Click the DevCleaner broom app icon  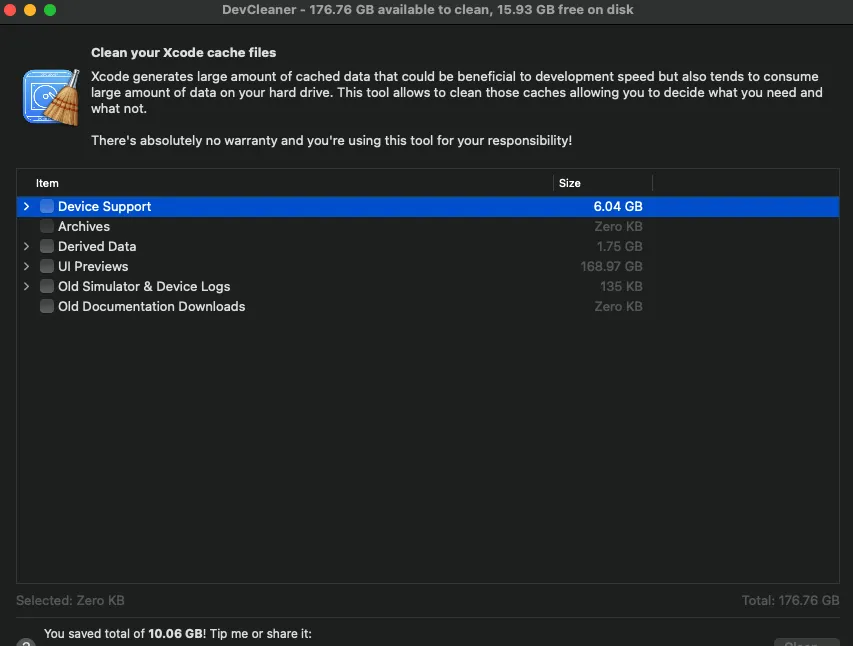[x=51, y=97]
